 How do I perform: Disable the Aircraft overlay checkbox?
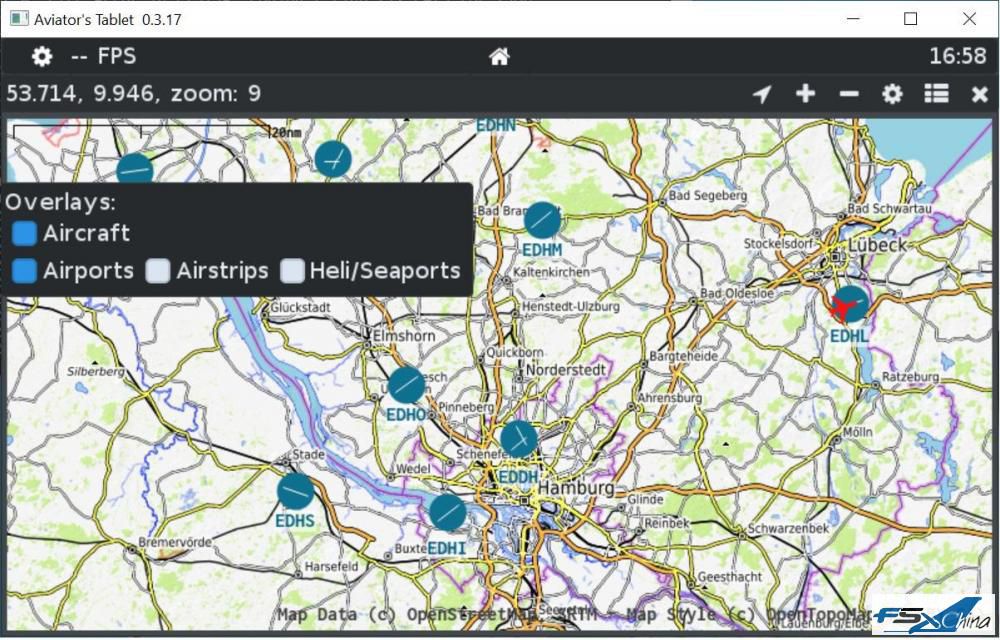coord(24,233)
